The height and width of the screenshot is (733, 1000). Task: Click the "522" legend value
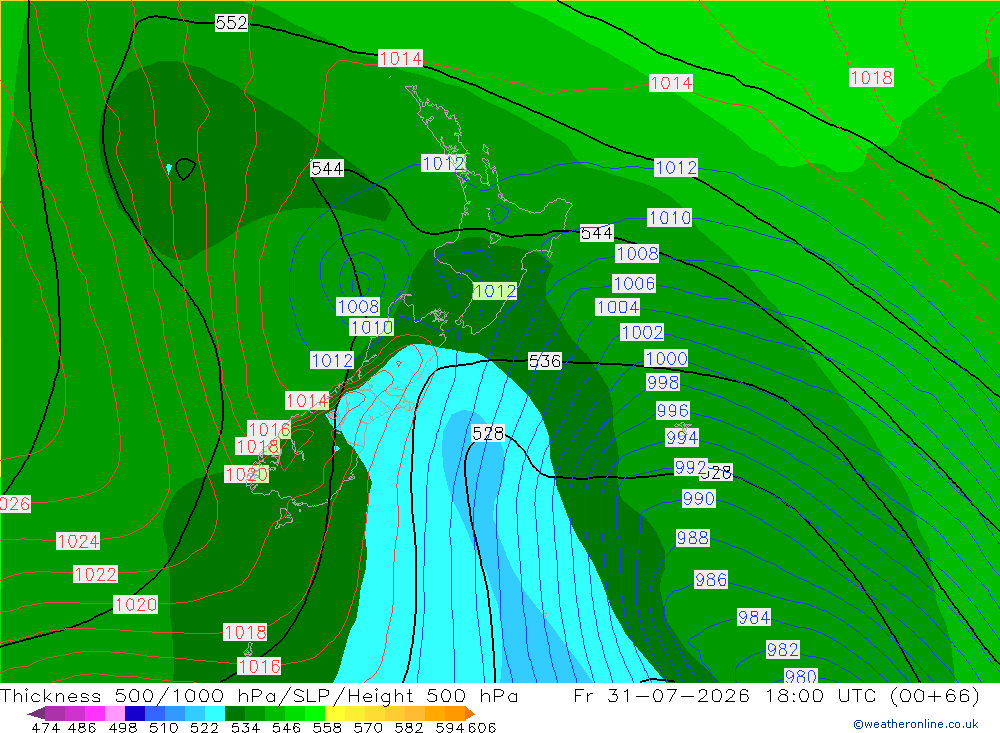tap(203, 727)
